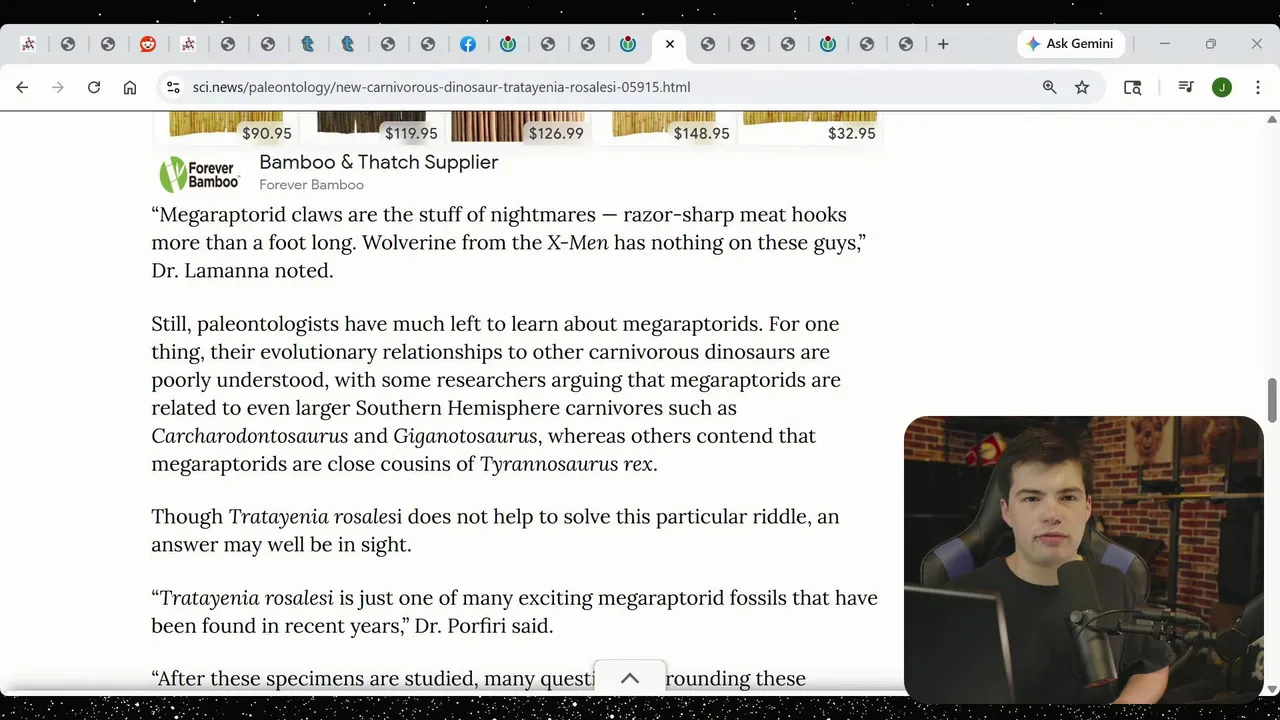The image size is (1280, 720).
Task: Go back to the previous page
Action: [22, 87]
